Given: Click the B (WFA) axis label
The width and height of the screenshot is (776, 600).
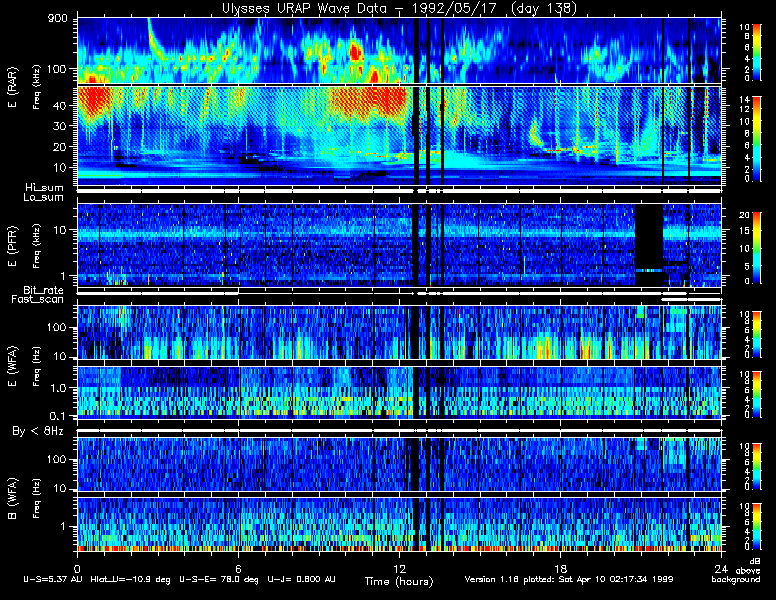Looking at the screenshot, I should click(13, 499).
